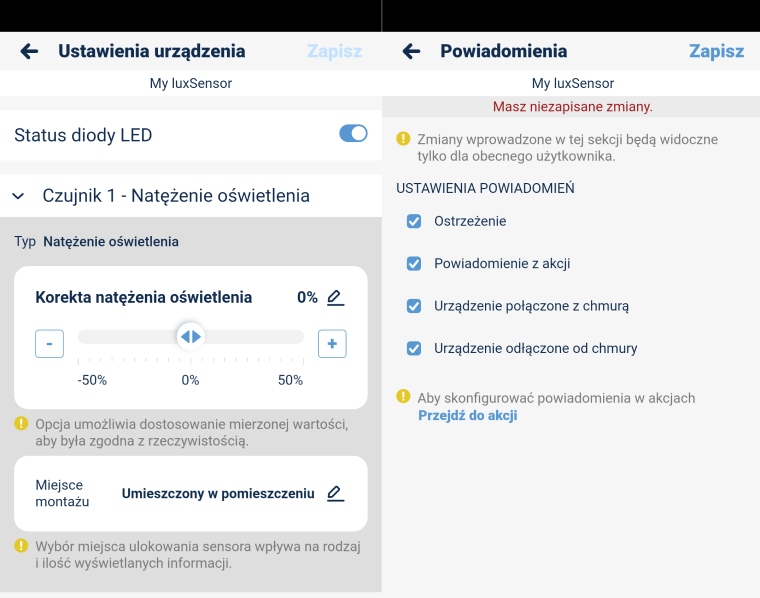The height and width of the screenshot is (598, 760).
Task: Click the info icon beside Zmiany wprowadzone
Action: pyautogui.click(x=404, y=139)
